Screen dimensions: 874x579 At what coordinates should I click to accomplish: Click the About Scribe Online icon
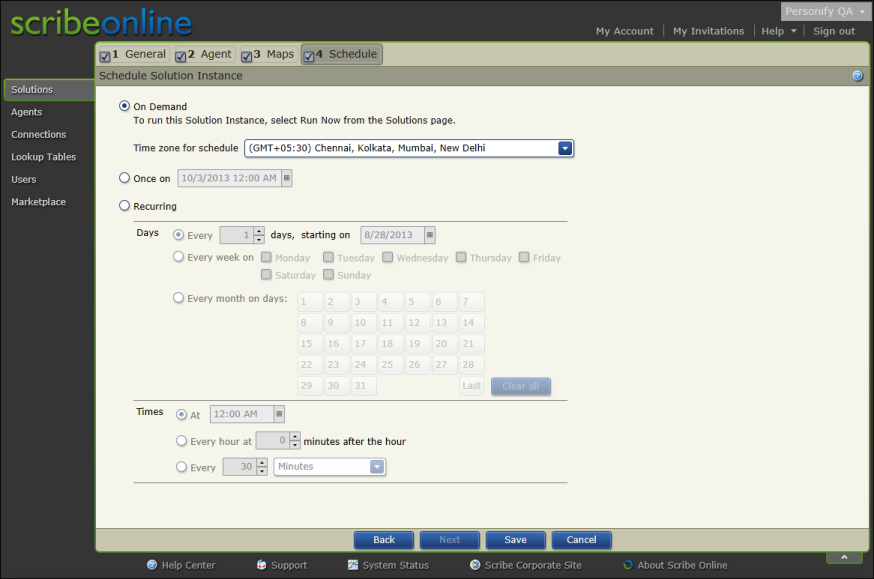tap(628, 565)
